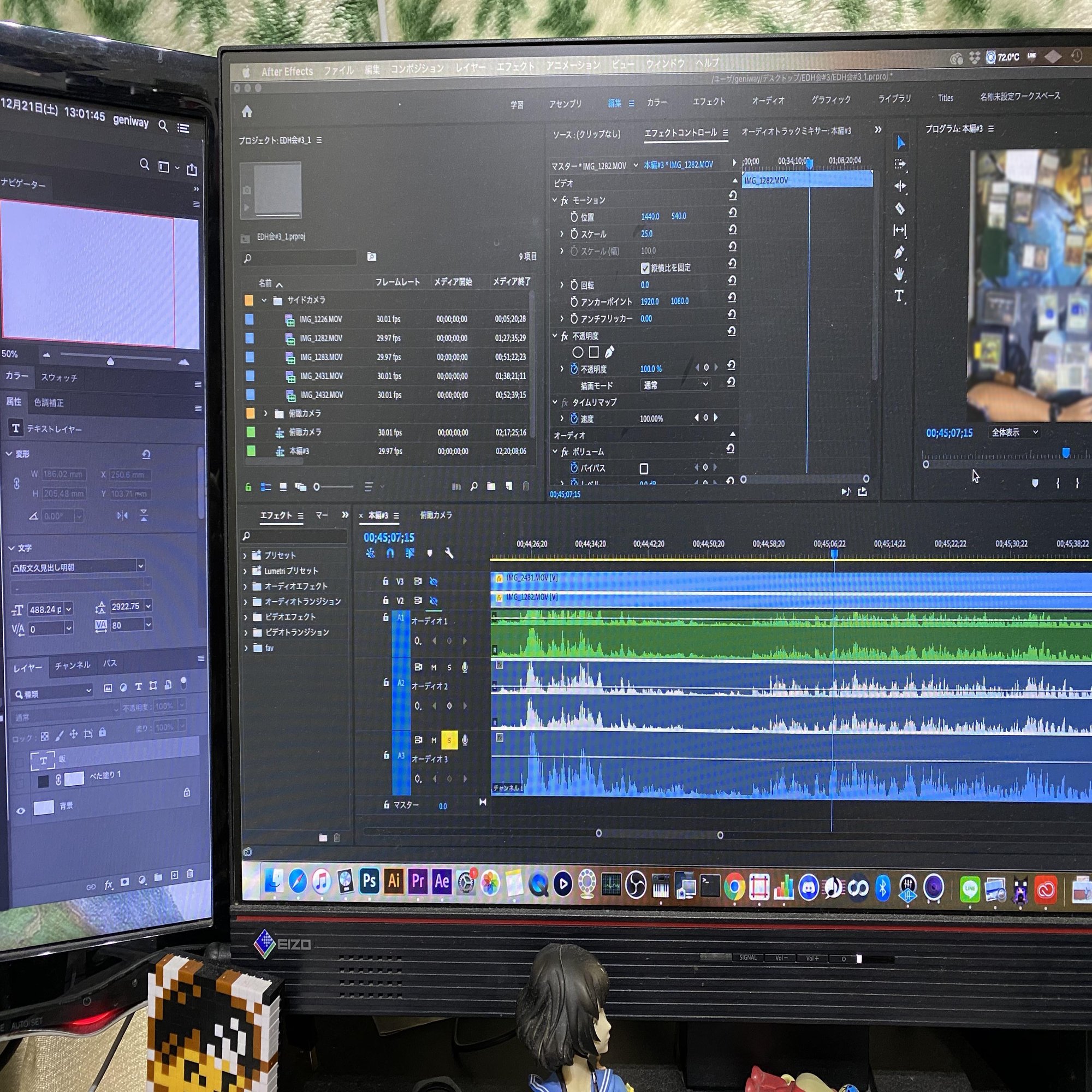Select the Hand tool
Screen dimensions: 1092x1092
pos(899,275)
